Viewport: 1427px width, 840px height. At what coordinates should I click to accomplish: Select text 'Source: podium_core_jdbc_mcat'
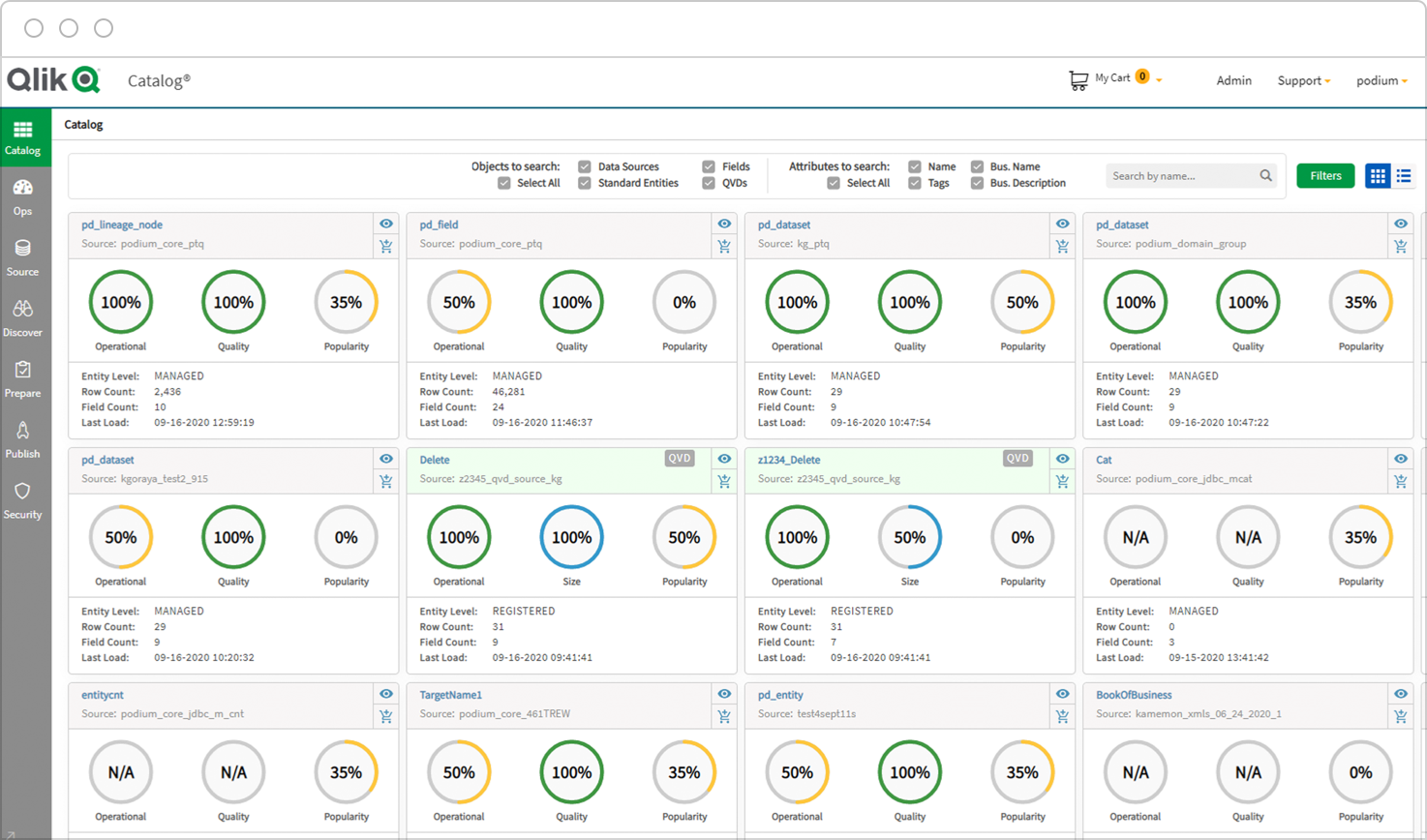pyautogui.click(x=1173, y=479)
